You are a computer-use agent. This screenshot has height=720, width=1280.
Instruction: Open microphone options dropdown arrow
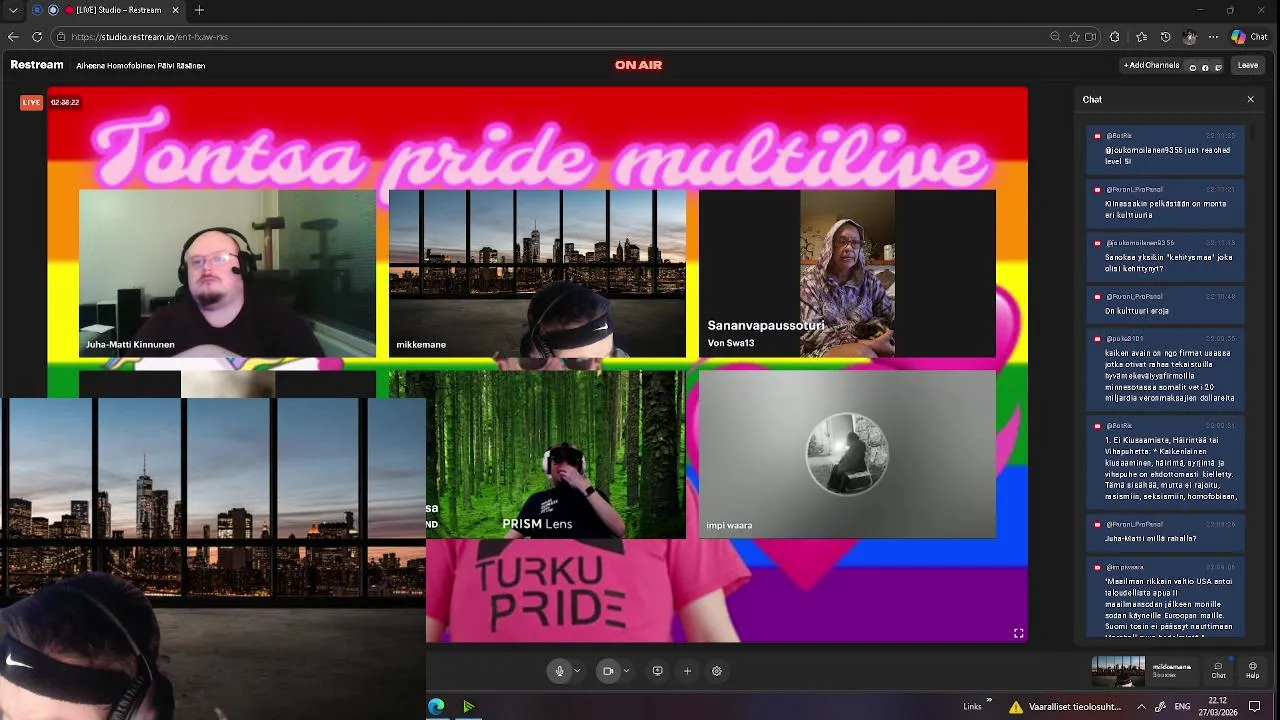tap(577, 671)
